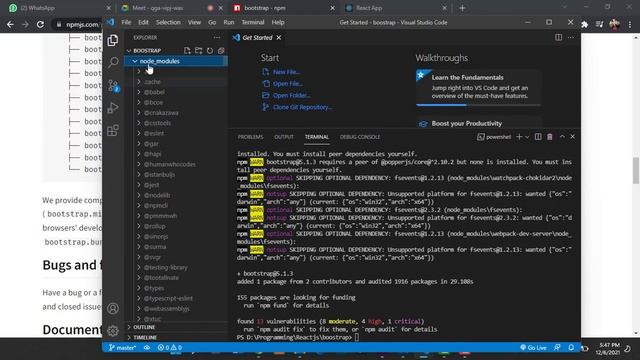Open the Terminal menu
This screenshot has width=640, height=360.
(253, 22)
